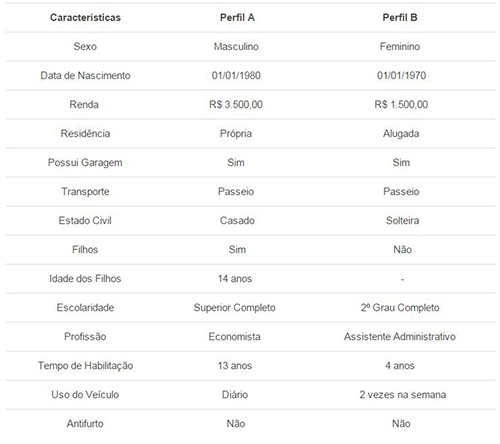Select the birth date 01/01/1970
Viewport: 500px width, 444px height.
pyautogui.click(x=401, y=75)
